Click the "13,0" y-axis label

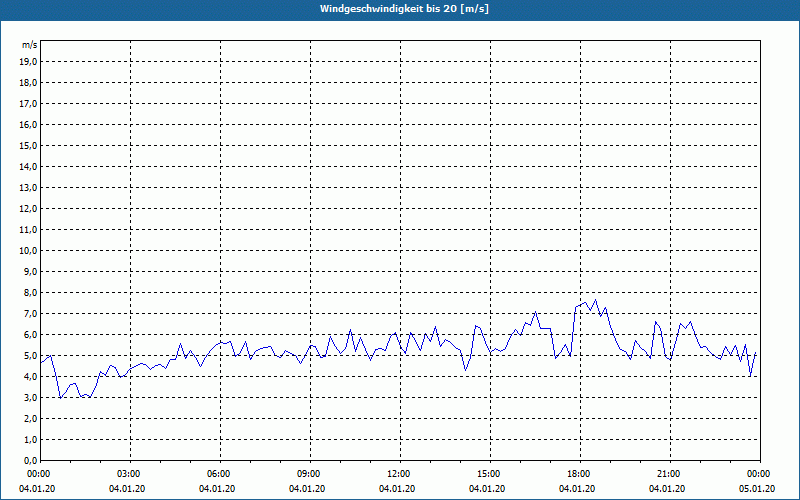(x=29, y=187)
